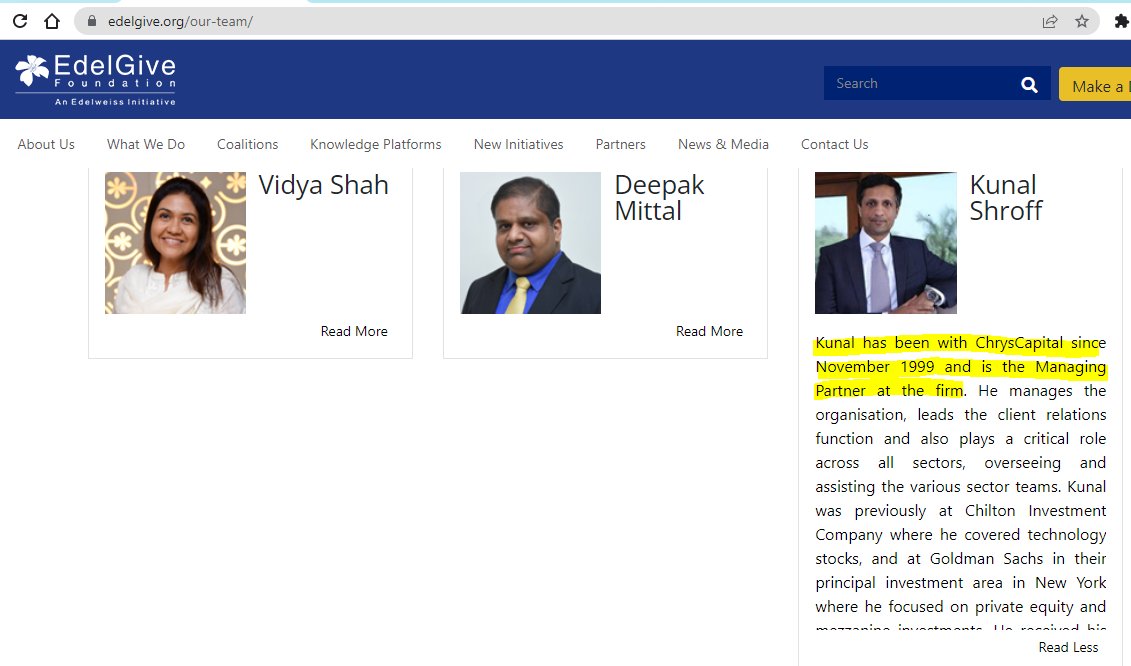Viewport: 1131px width, 666px height.
Task: Expand Deepak Mittal's bio with Read More
Action: (709, 331)
